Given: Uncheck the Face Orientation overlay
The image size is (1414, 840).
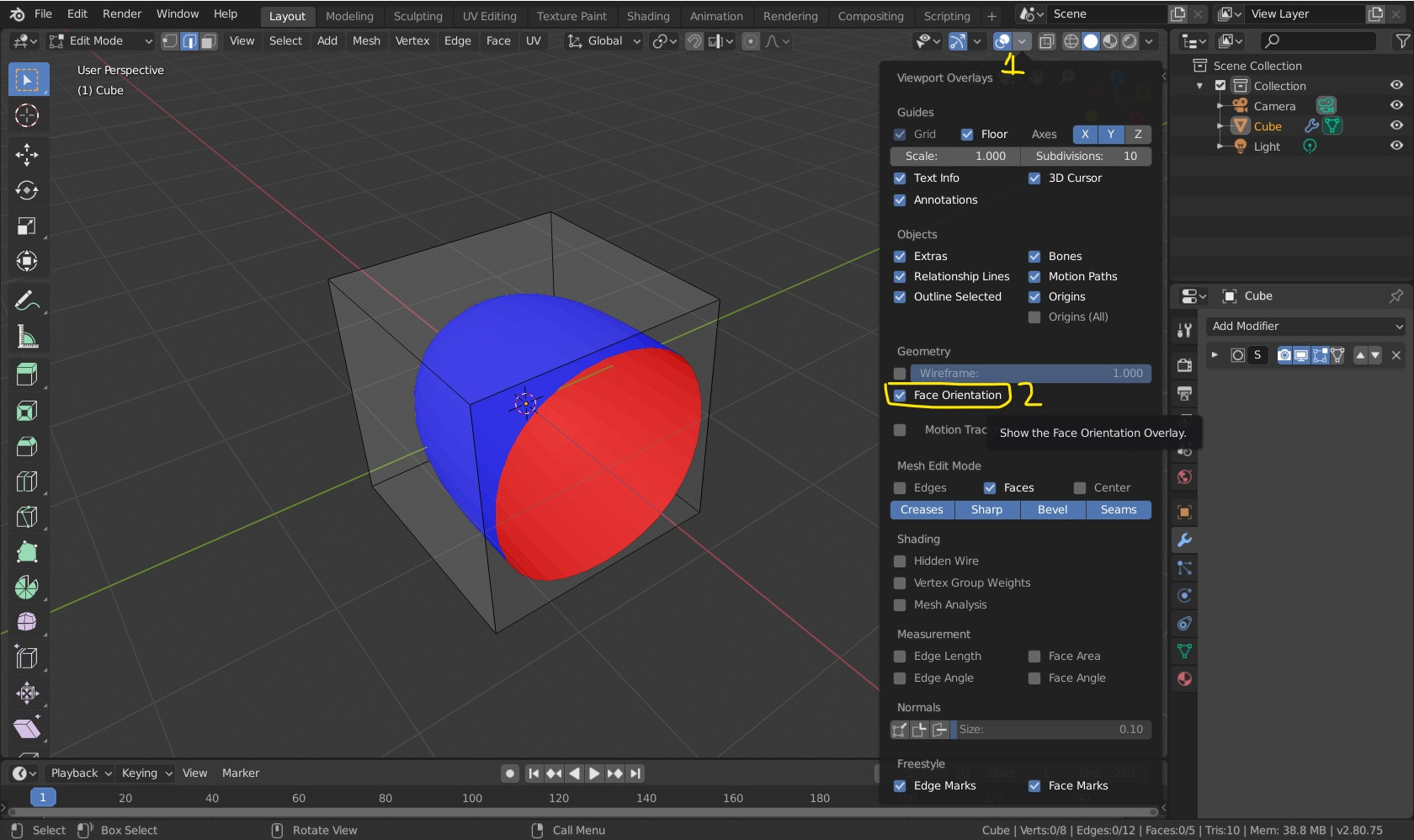Looking at the screenshot, I should click(900, 395).
